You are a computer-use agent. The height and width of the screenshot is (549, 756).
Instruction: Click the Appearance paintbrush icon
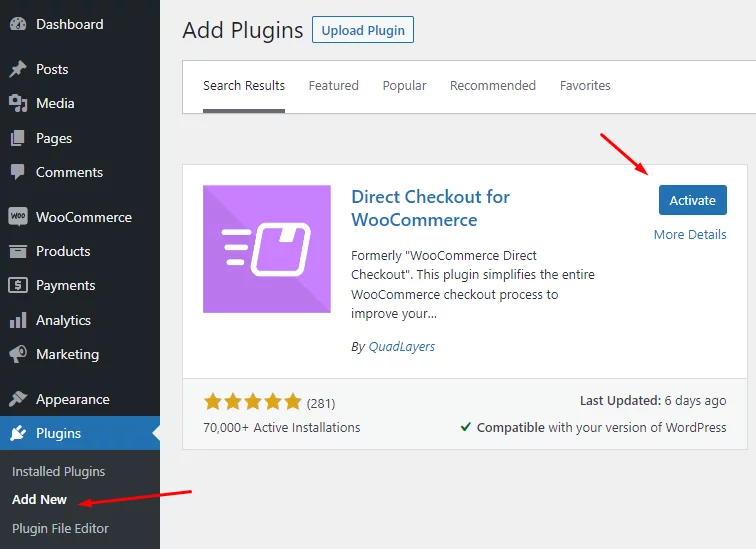click(18, 399)
